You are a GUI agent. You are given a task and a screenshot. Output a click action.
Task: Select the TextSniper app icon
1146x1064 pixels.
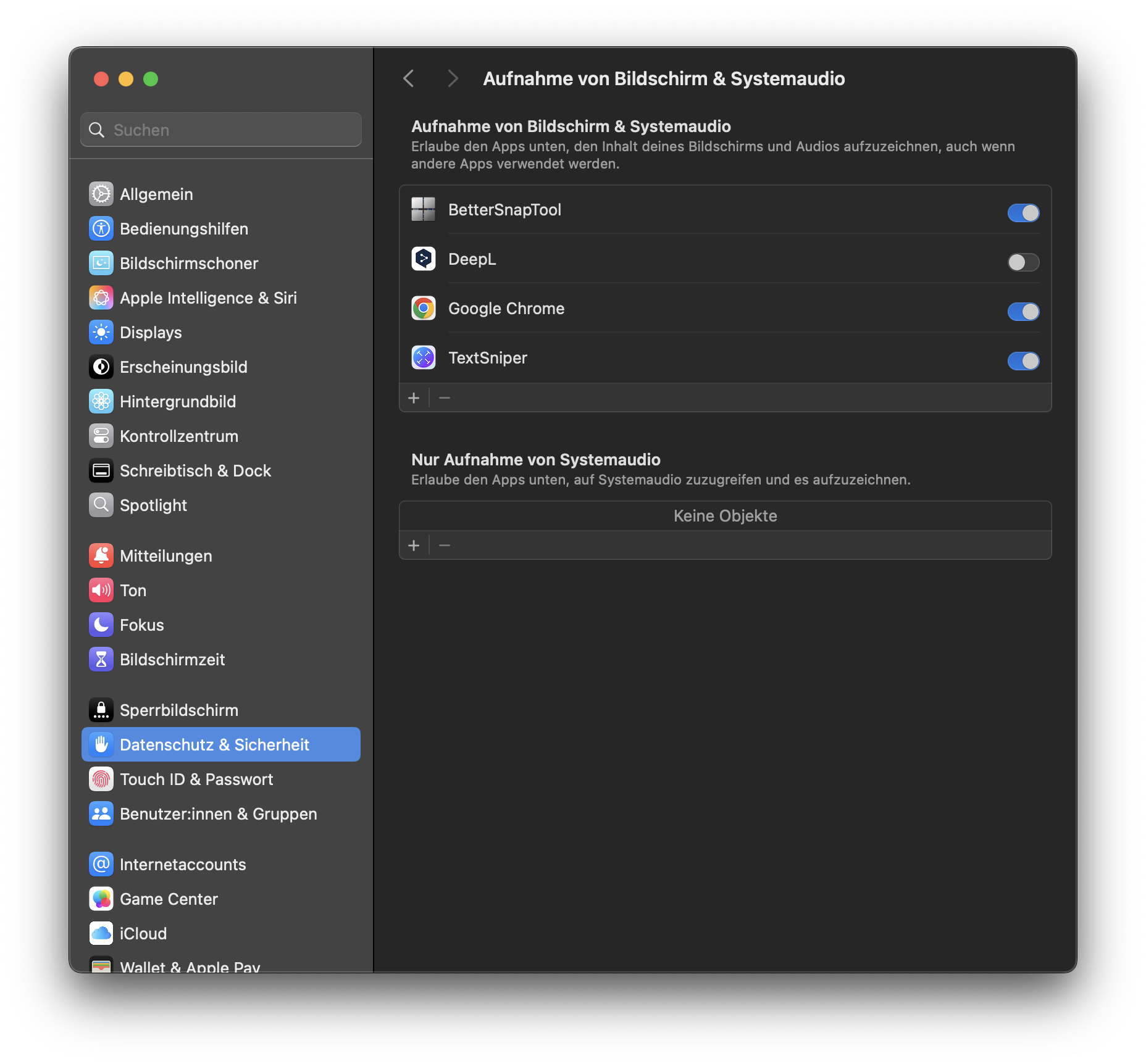tap(423, 357)
